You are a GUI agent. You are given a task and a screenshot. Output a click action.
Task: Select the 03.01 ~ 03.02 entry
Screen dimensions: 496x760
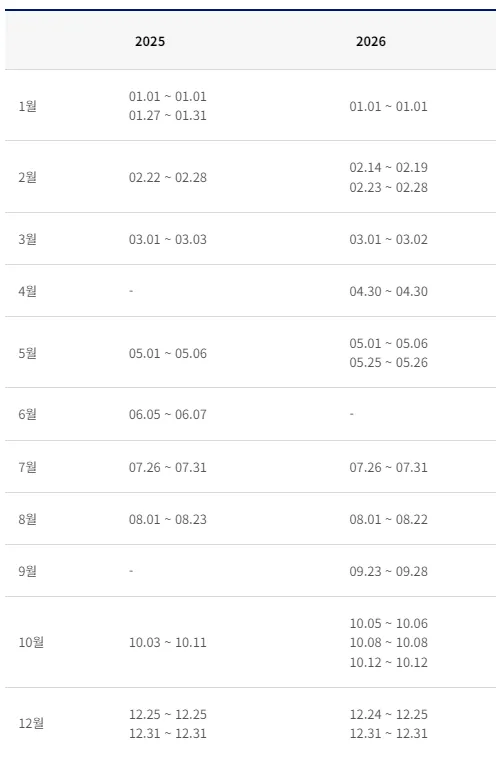coord(388,239)
